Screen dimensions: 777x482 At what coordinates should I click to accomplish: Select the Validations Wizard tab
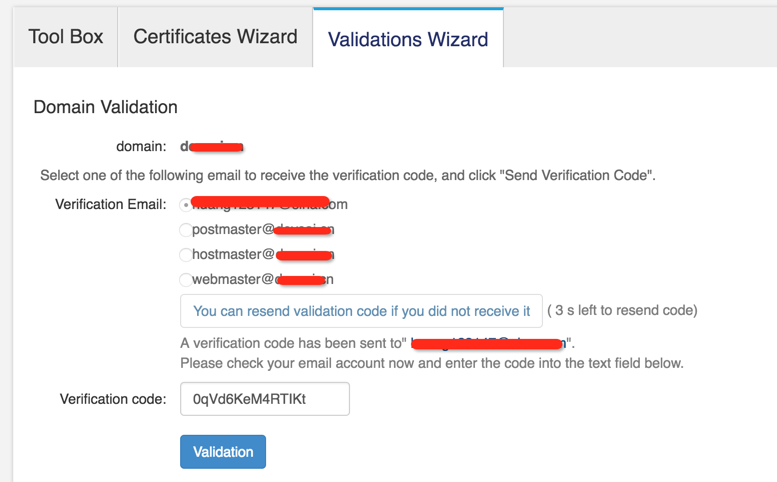[408, 38]
